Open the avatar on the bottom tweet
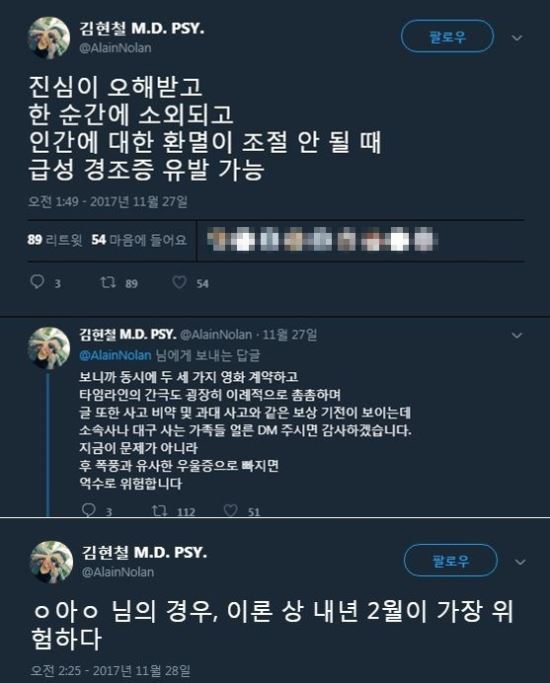Image resolution: width=550 pixels, height=683 pixels. 51,562
